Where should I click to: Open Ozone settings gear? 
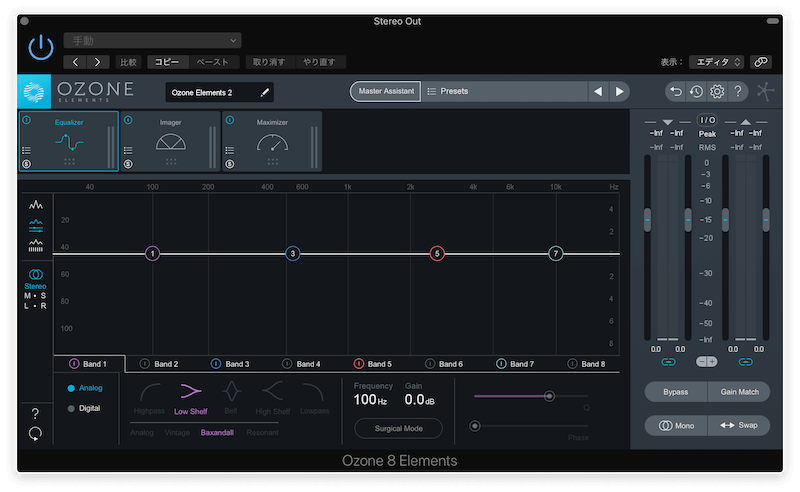pos(717,92)
